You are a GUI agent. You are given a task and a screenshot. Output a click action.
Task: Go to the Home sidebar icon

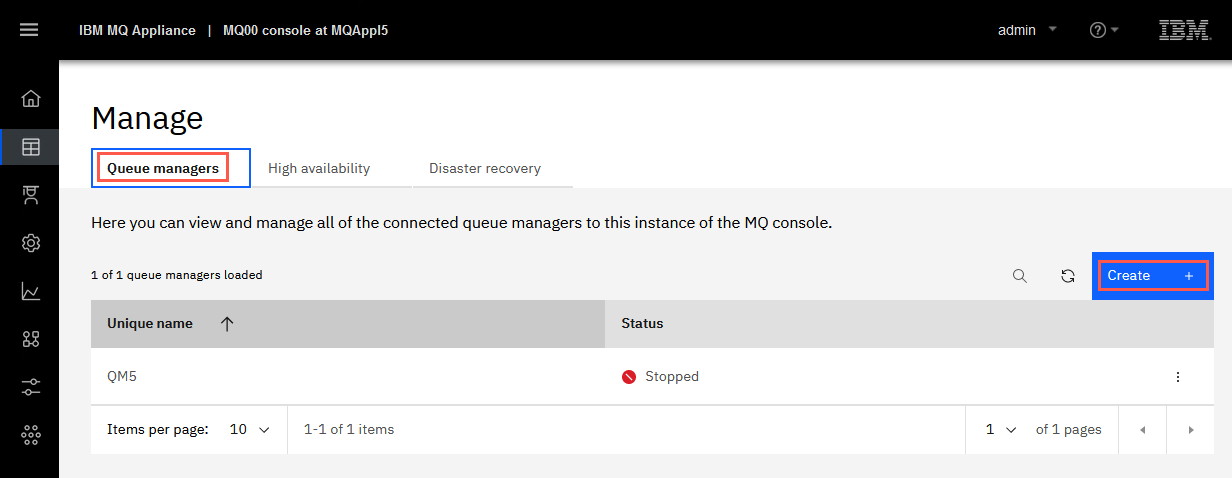tap(31, 98)
